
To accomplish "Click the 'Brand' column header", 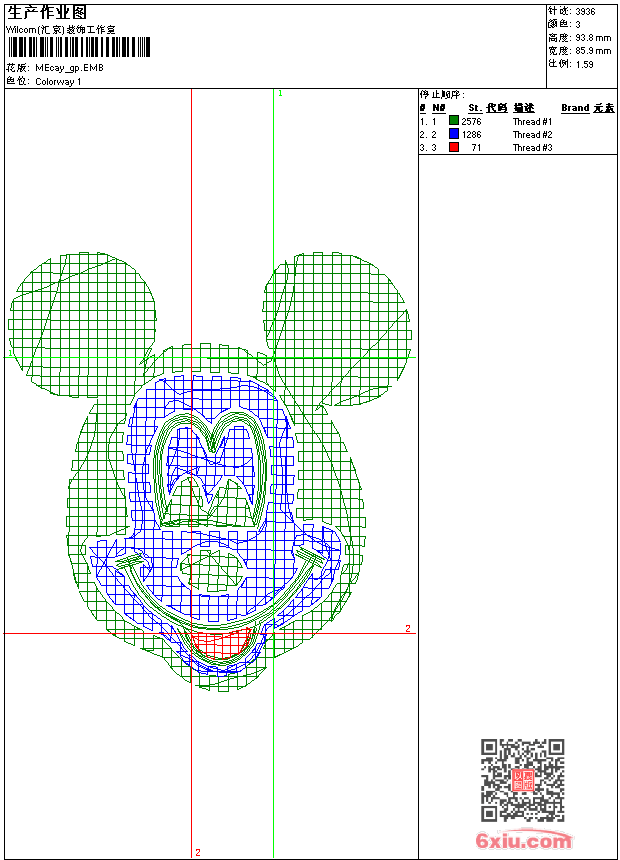I will click(575, 108).
